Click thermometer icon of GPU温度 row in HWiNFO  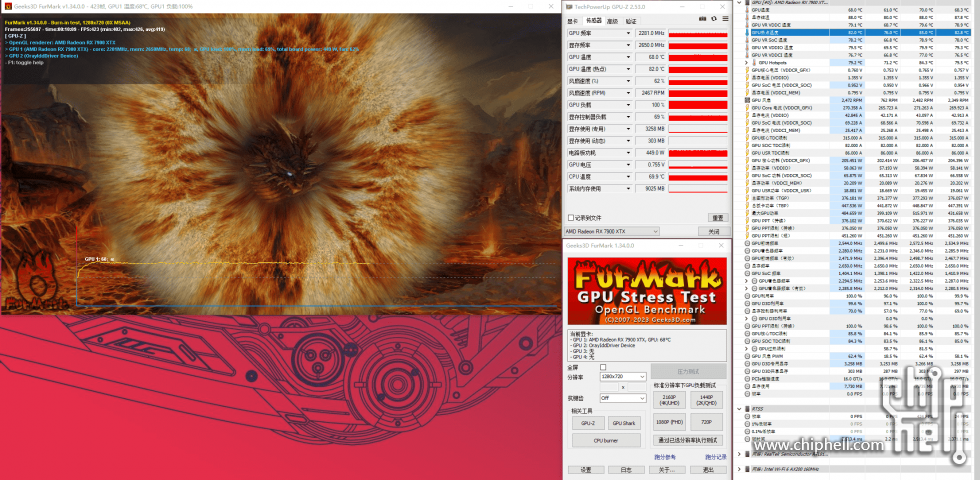coord(748,10)
